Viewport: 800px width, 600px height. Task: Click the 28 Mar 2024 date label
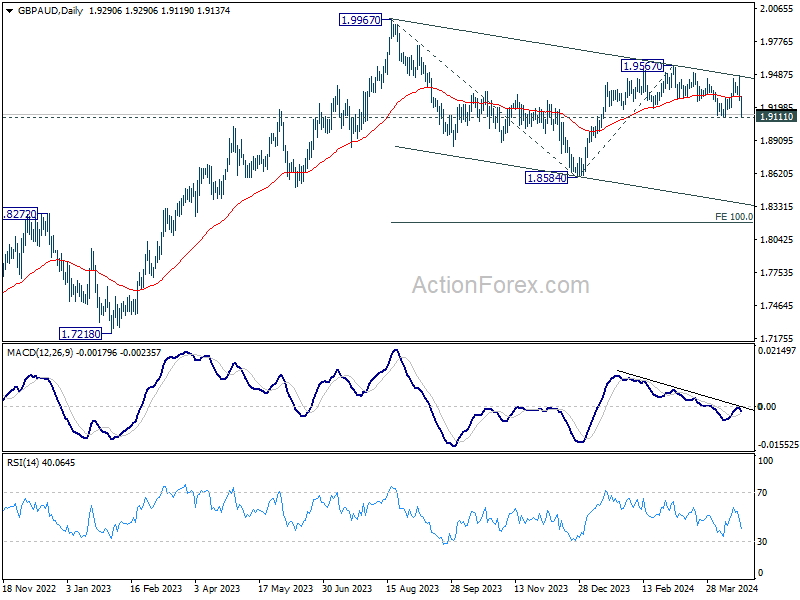tap(732, 589)
